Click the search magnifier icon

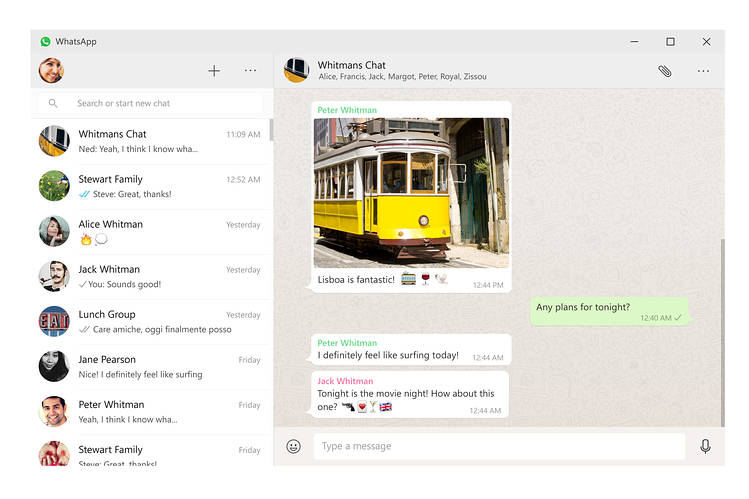(x=54, y=103)
